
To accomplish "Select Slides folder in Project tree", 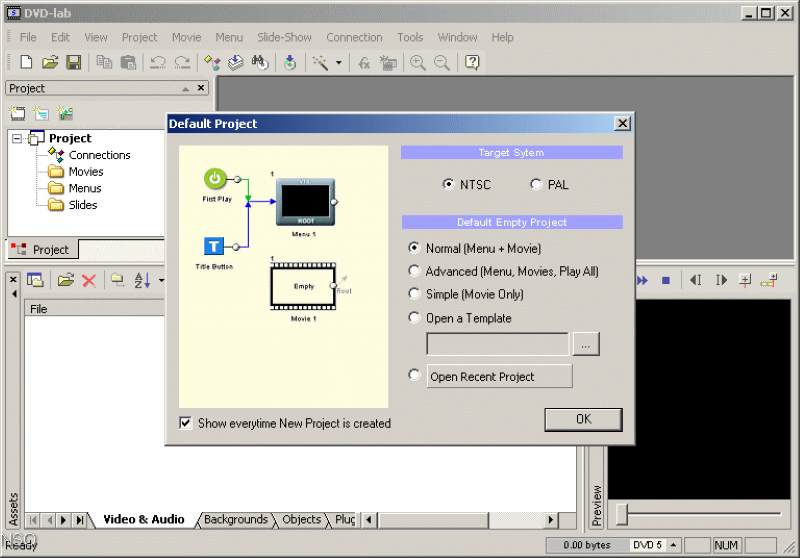I will [x=83, y=205].
